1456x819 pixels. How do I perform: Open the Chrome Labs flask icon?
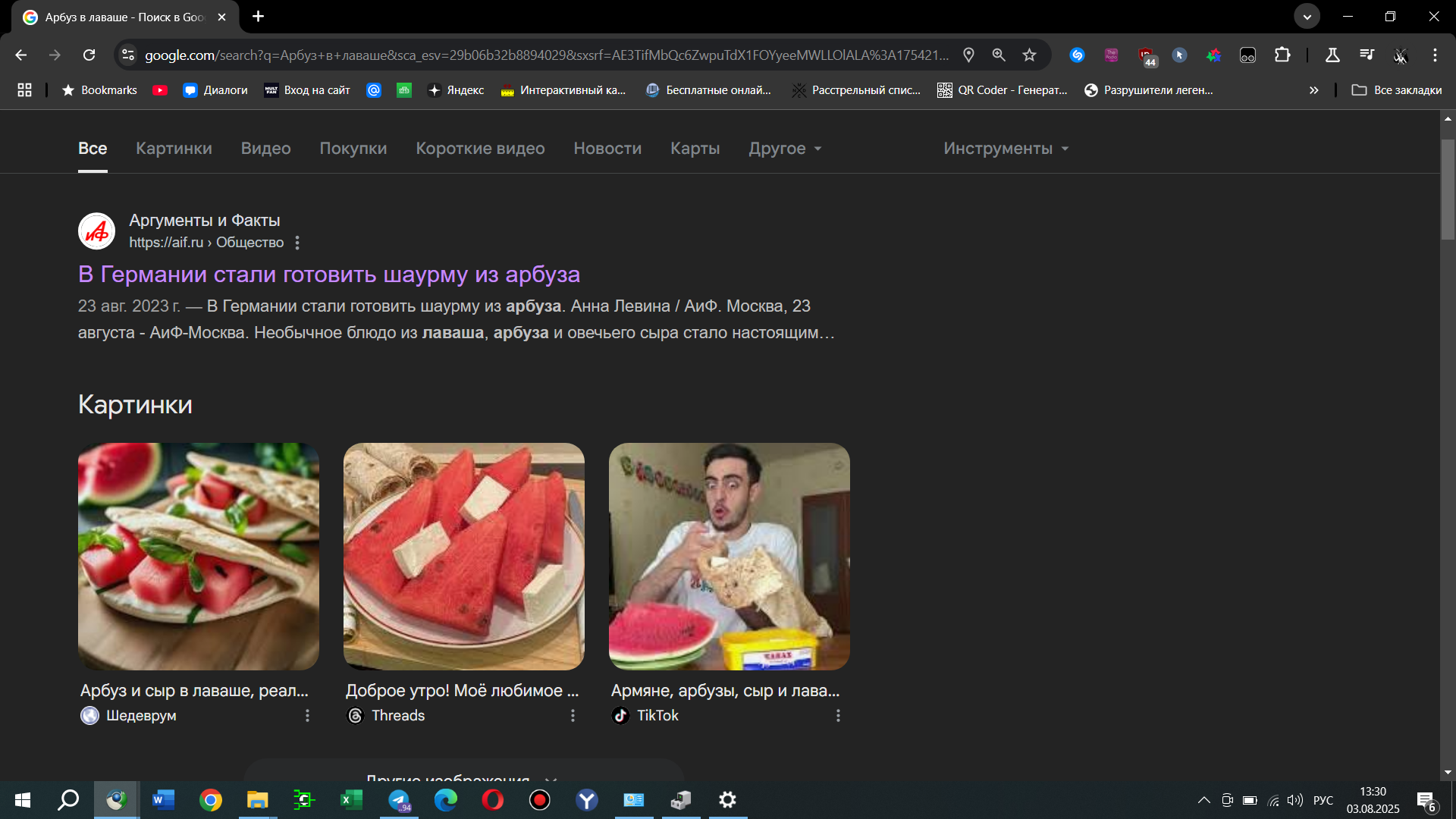(1332, 55)
